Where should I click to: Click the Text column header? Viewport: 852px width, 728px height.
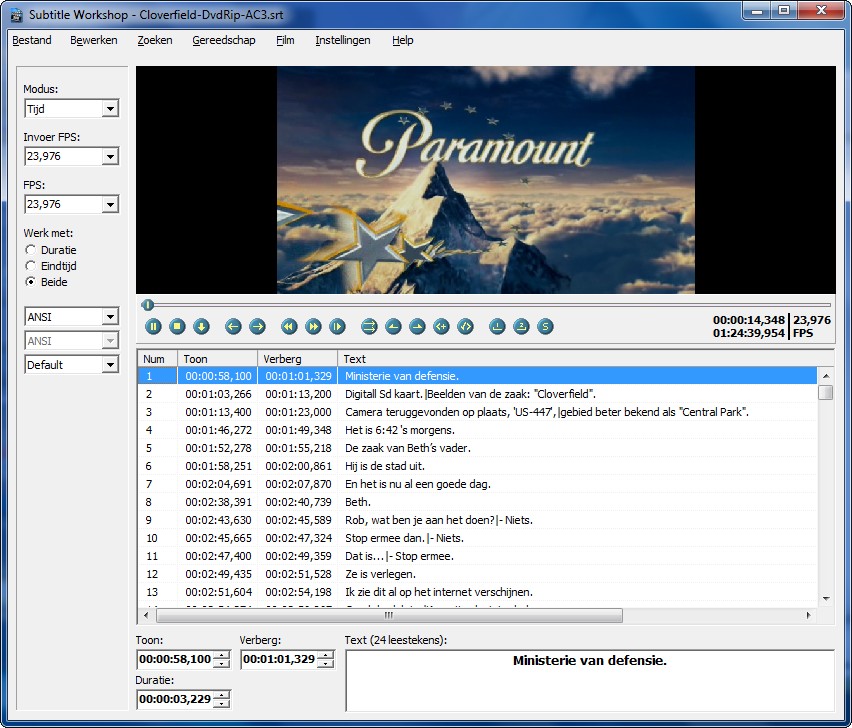(586, 359)
